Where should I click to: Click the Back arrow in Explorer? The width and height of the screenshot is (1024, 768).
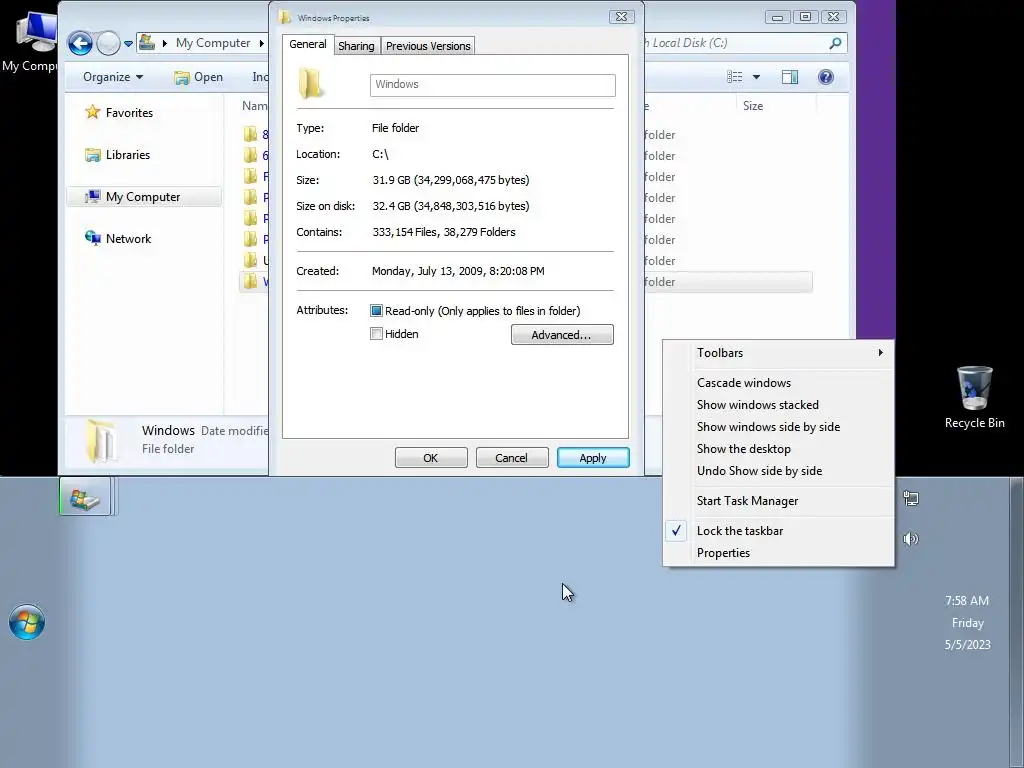(80, 44)
